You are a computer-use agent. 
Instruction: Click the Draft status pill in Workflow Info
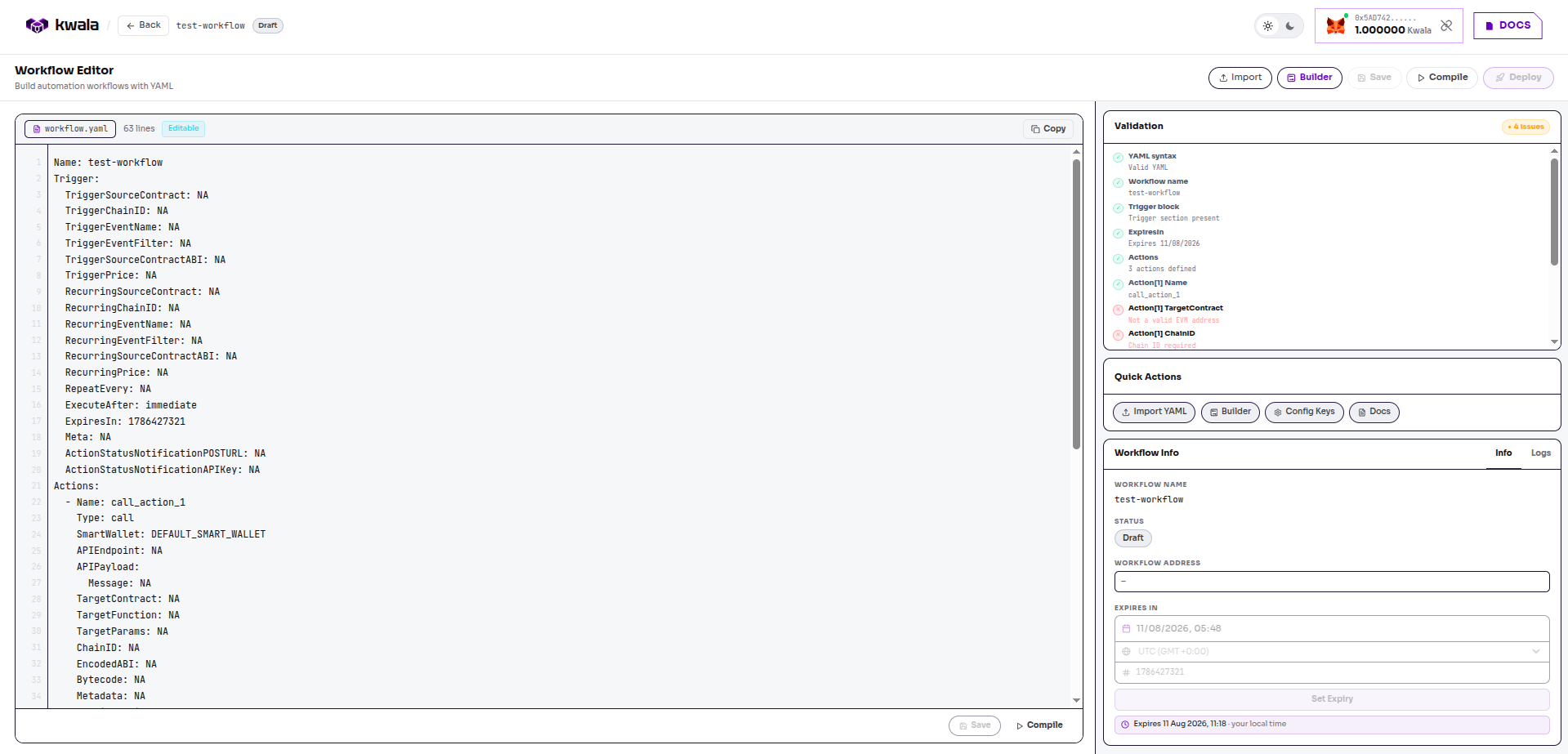click(x=1132, y=538)
